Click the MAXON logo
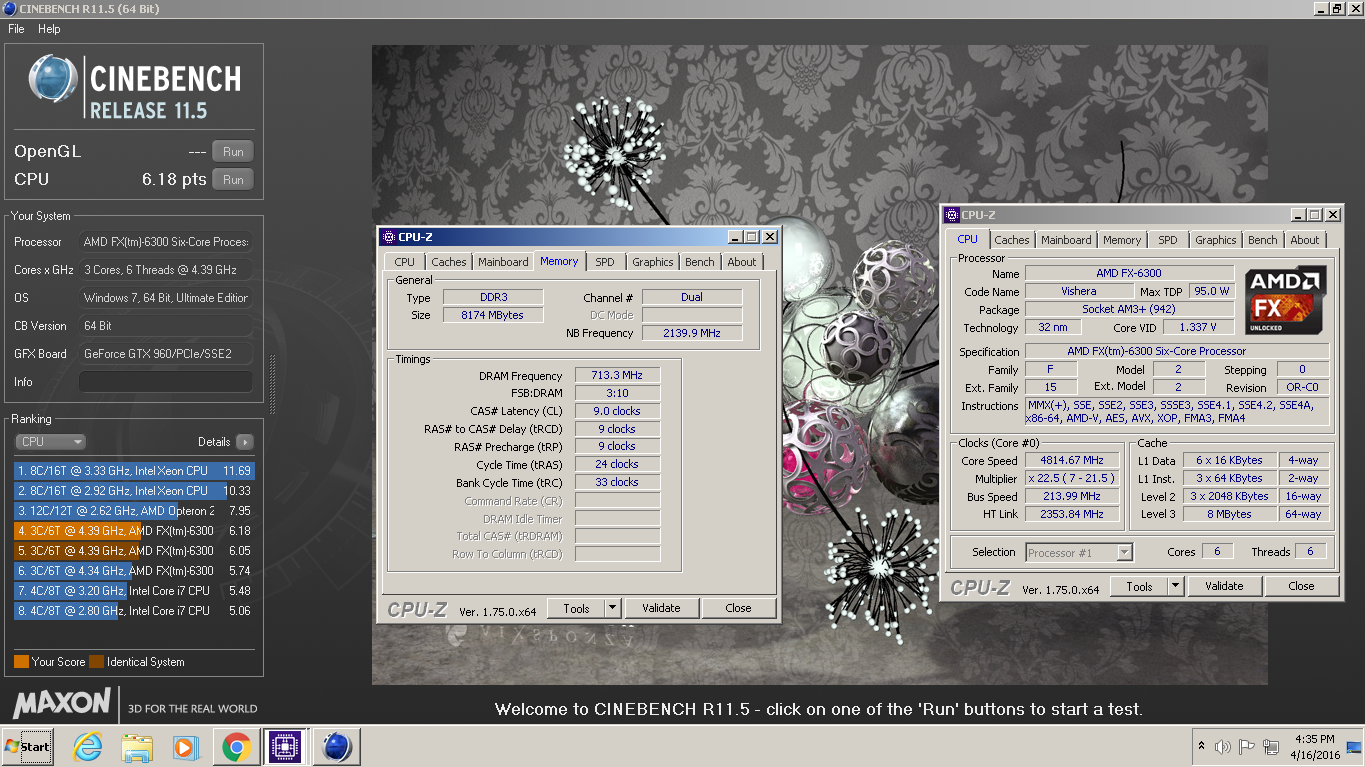This screenshot has height=767, width=1365. [x=62, y=702]
